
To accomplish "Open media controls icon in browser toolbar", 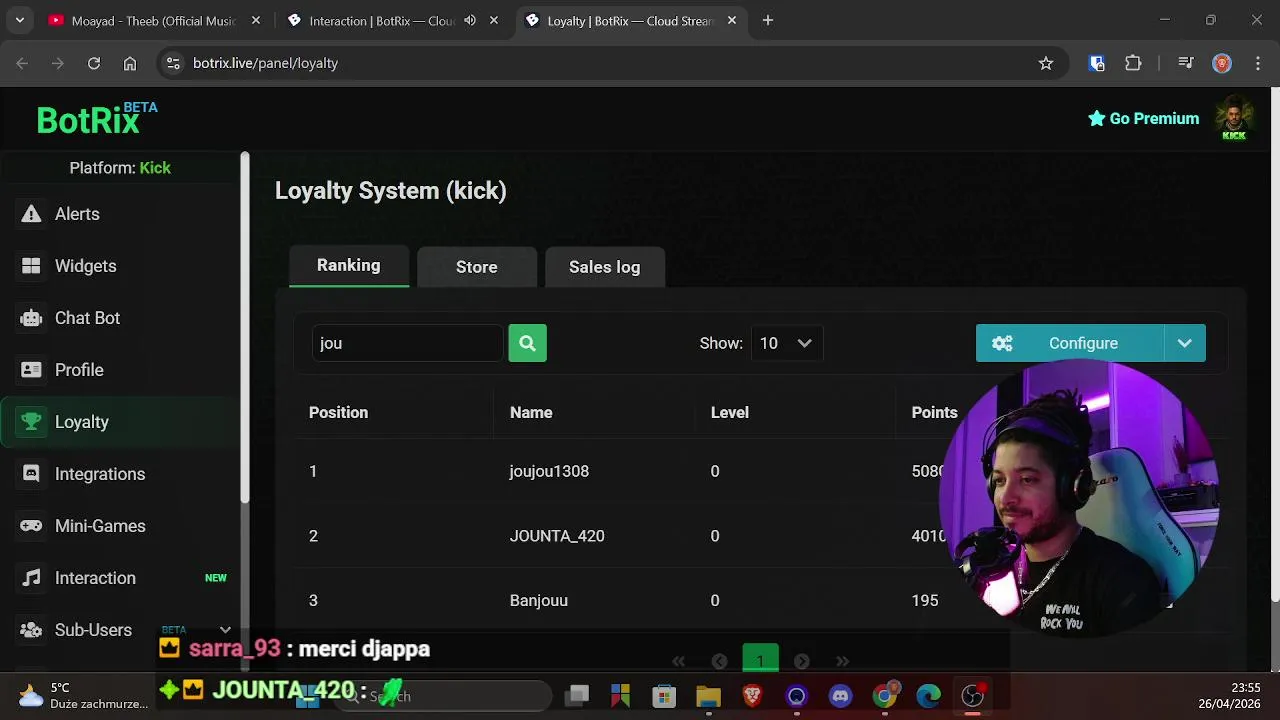I will point(1186,63).
